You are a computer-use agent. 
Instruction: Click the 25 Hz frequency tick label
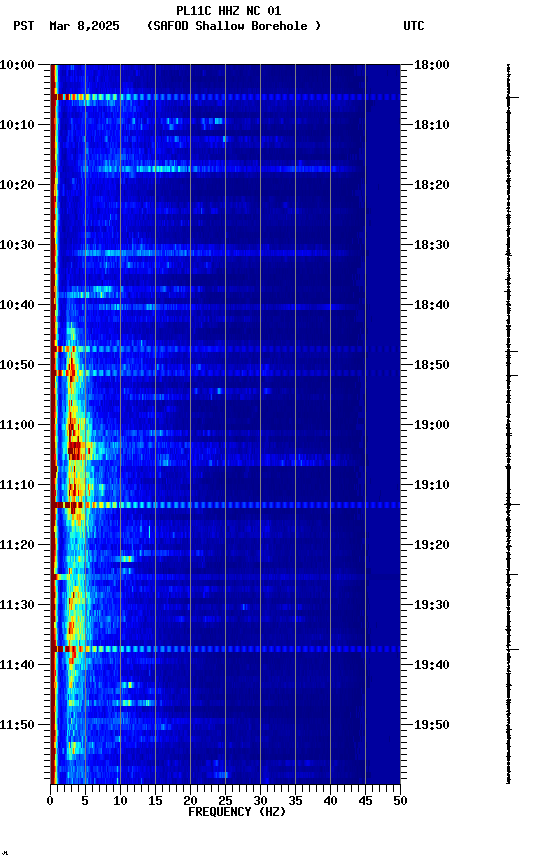tap(225, 801)
